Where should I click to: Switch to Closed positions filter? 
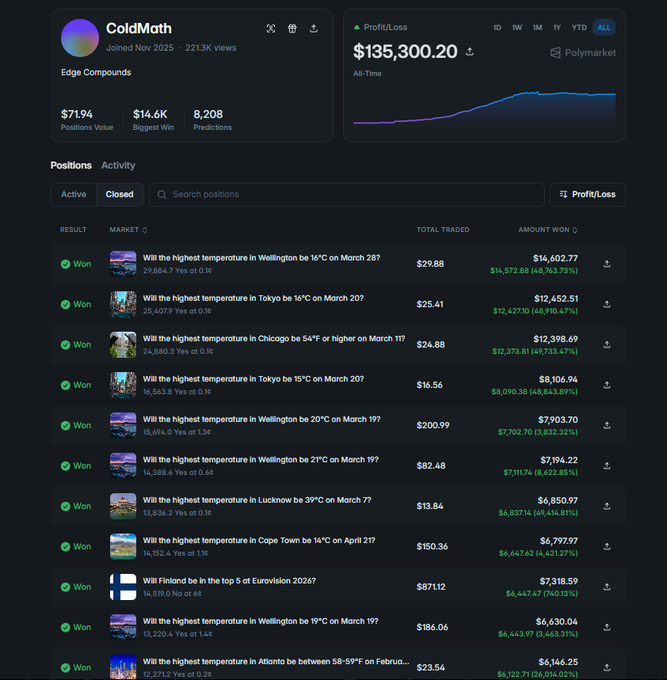click(119, 194)
